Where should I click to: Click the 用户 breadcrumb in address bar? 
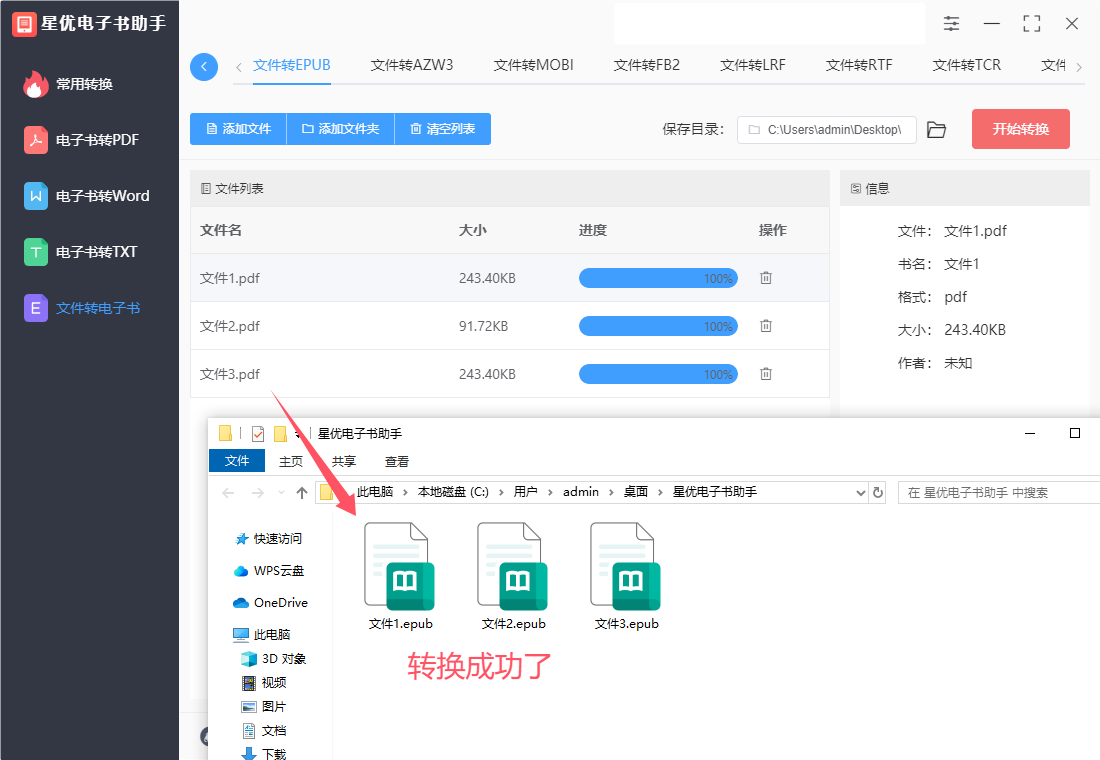(x=525, y=492)
